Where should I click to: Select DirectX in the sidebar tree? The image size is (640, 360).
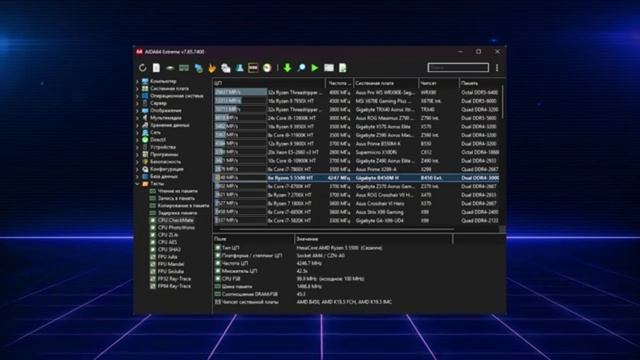(x=158, y=140)
